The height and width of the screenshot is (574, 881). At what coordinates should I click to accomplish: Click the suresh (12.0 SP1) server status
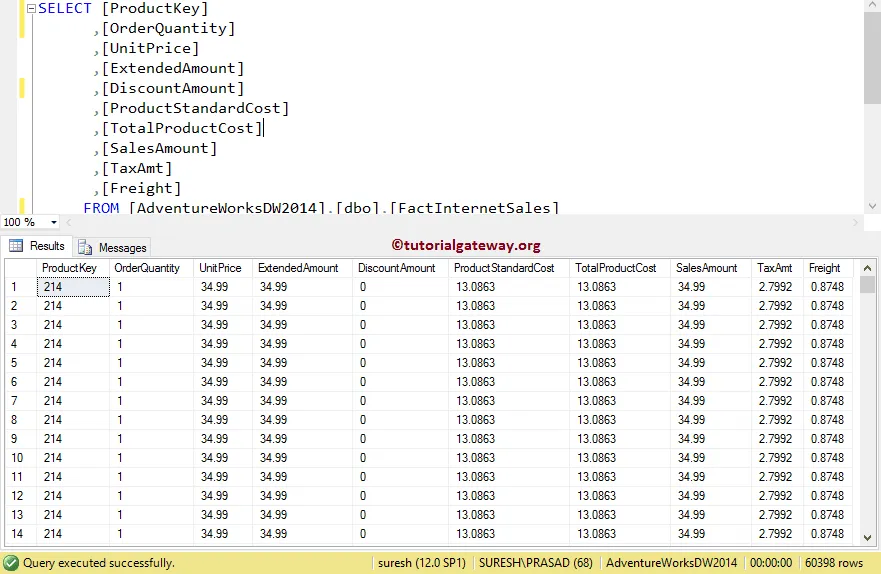tap(421, 563)
